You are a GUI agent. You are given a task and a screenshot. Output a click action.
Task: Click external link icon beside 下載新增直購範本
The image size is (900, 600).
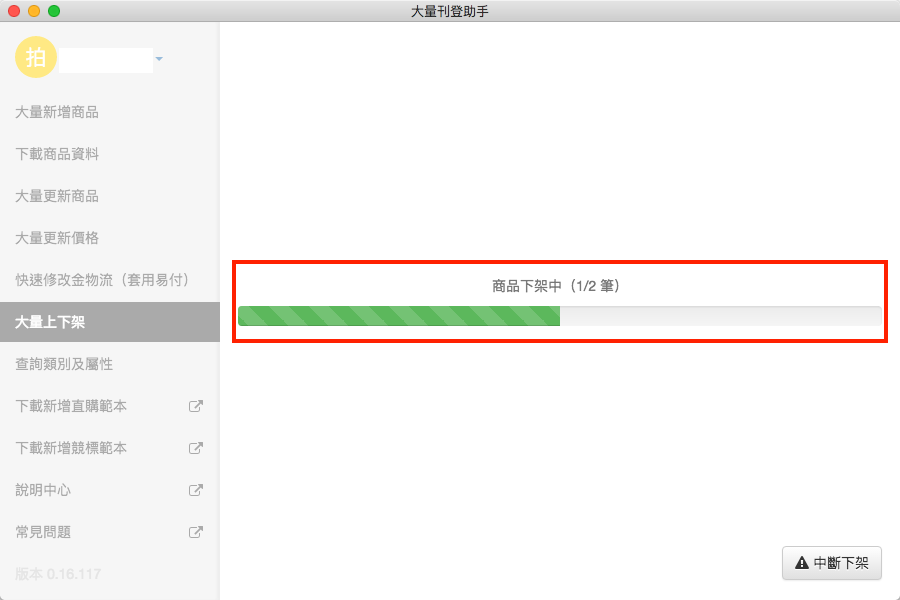[196, 406]
